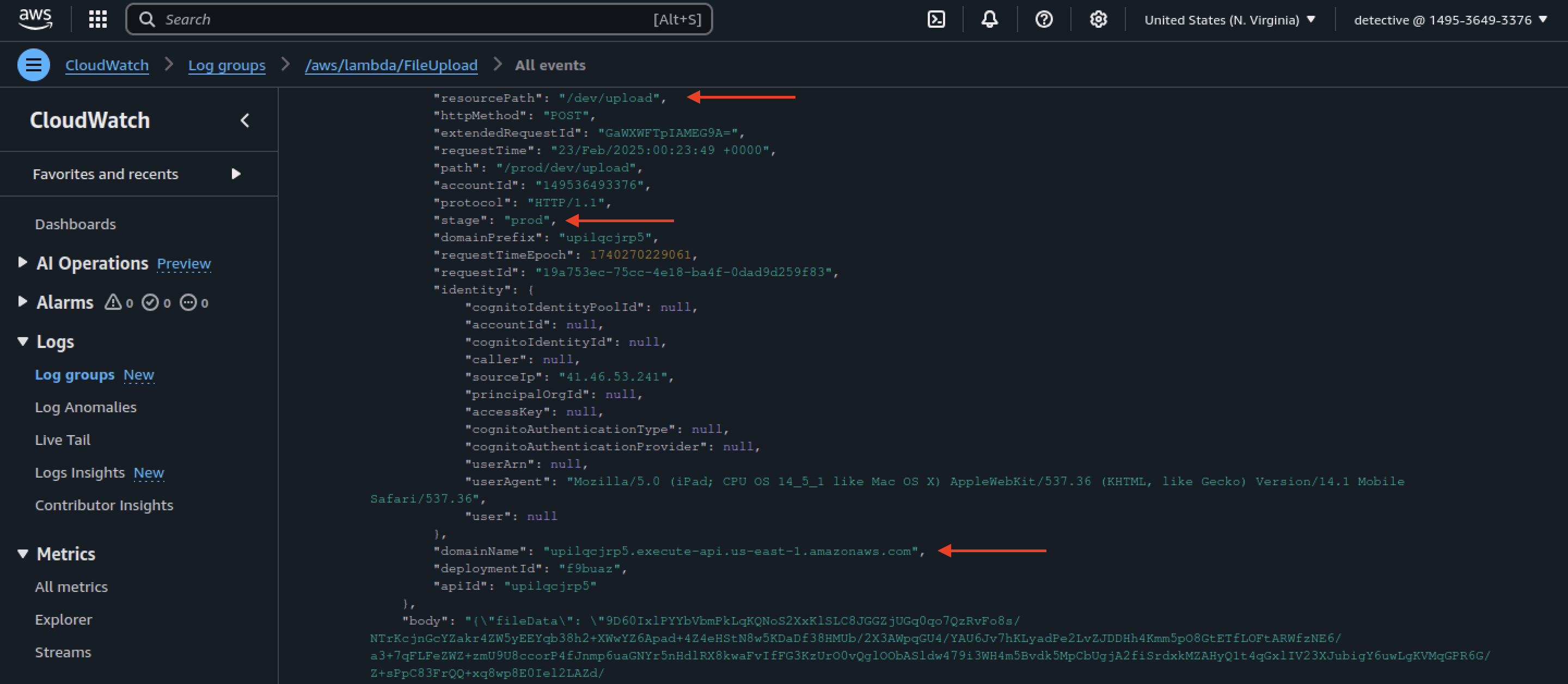Open the AWS console home logo
1568x684 pixels.
coord(35,20)
